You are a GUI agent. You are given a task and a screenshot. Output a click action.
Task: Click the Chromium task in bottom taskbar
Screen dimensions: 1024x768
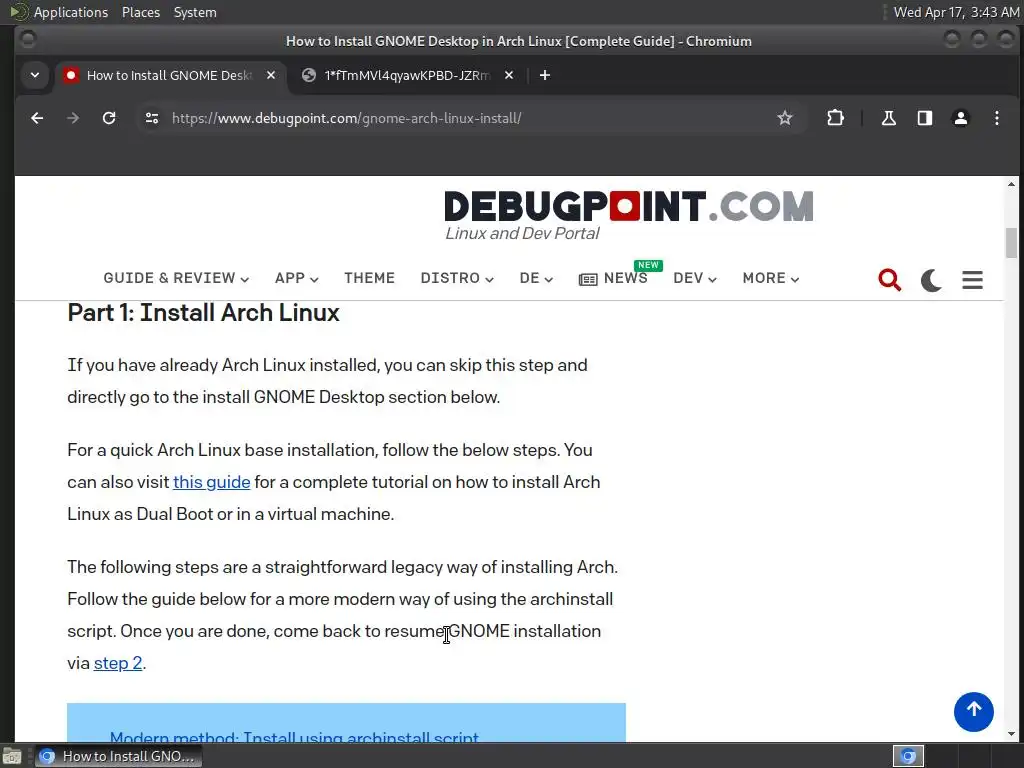[x=118, y=756]
